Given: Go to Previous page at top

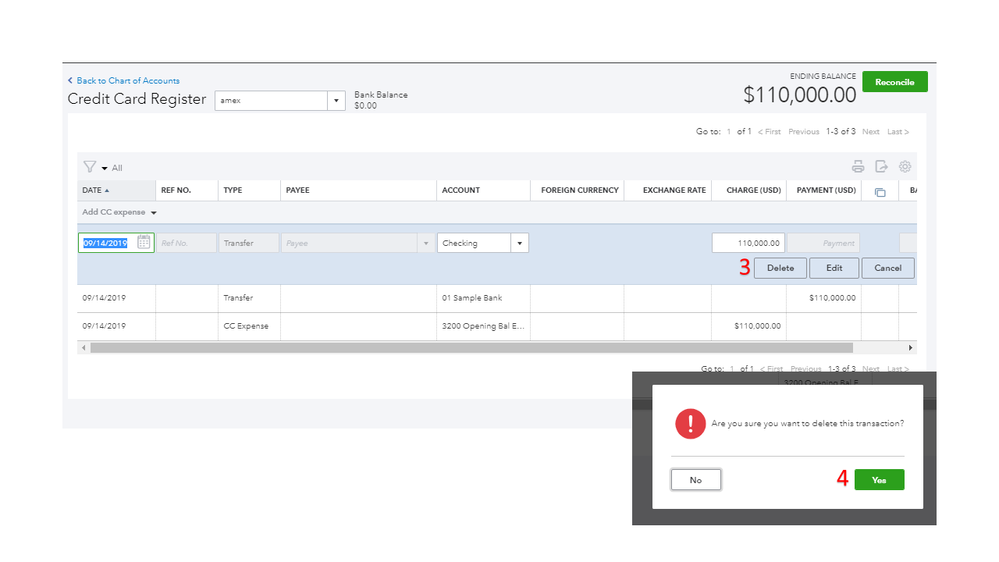Looking at the screenshot, I should click(x=803, y=132).
